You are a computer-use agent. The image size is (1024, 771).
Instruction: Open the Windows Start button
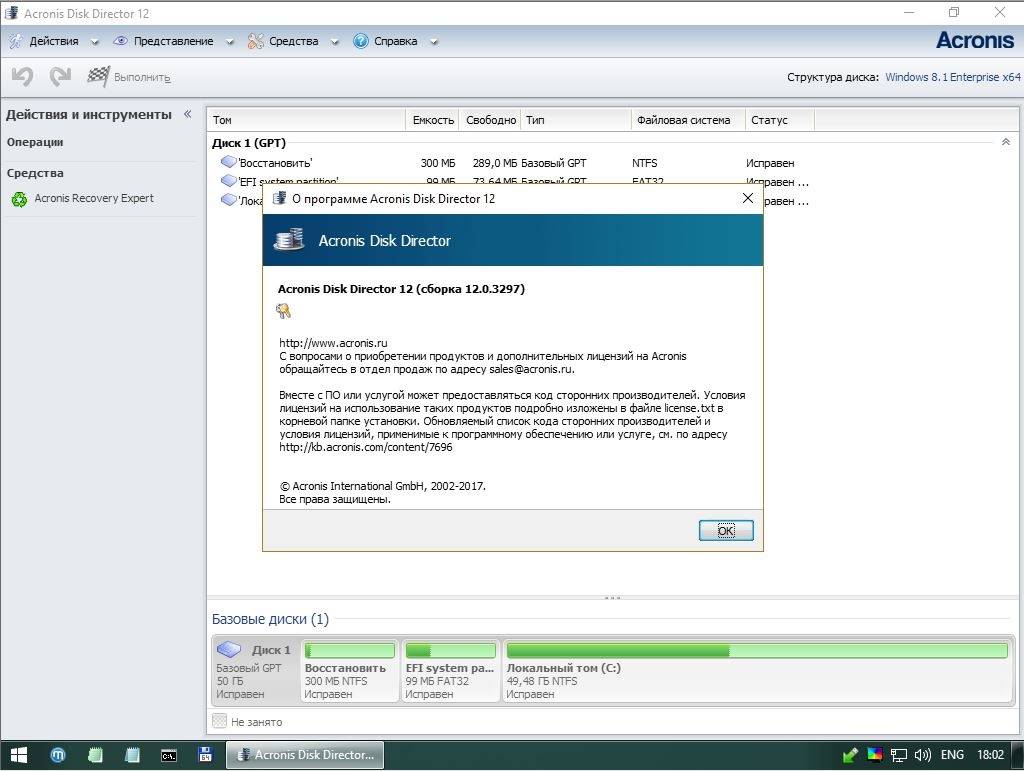(x=19, y=755)
